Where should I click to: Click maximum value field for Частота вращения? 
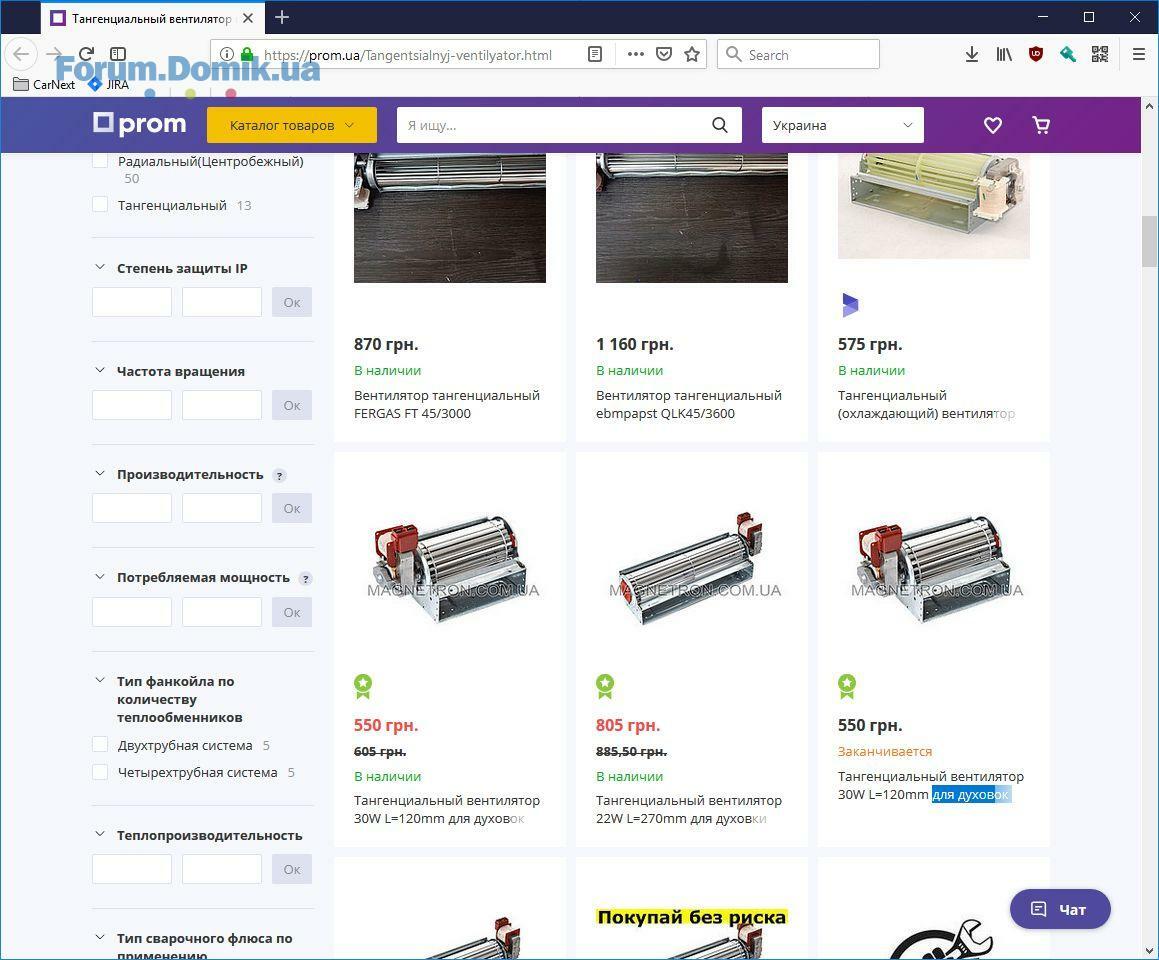pyautogui.click(x=222, y=405)
